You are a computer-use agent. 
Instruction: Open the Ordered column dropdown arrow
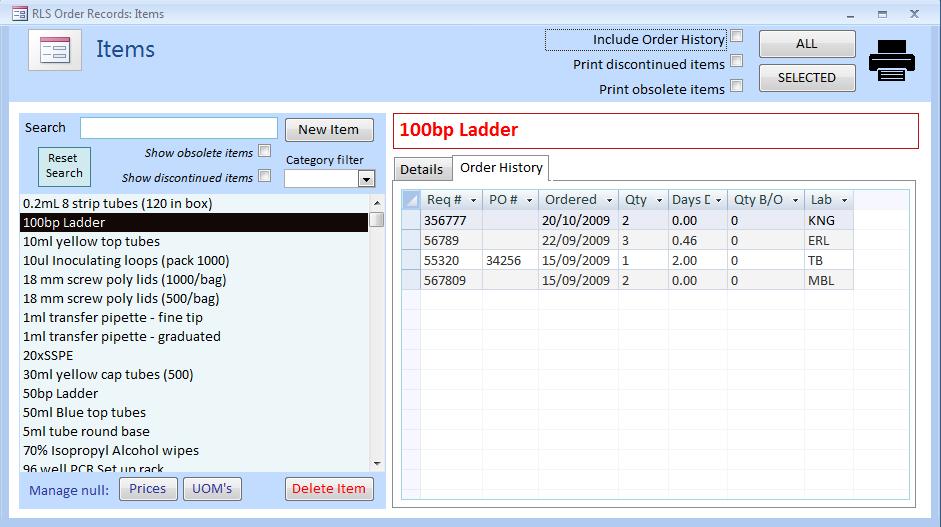point(609,200)
